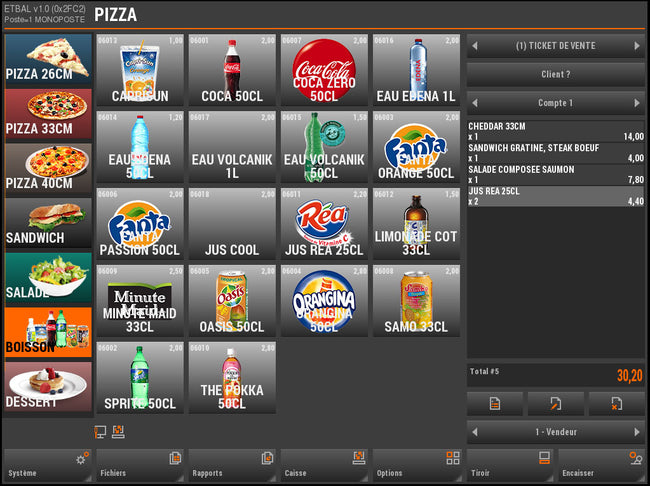
Task: Open the Système menu
Action: coord(48,465)
